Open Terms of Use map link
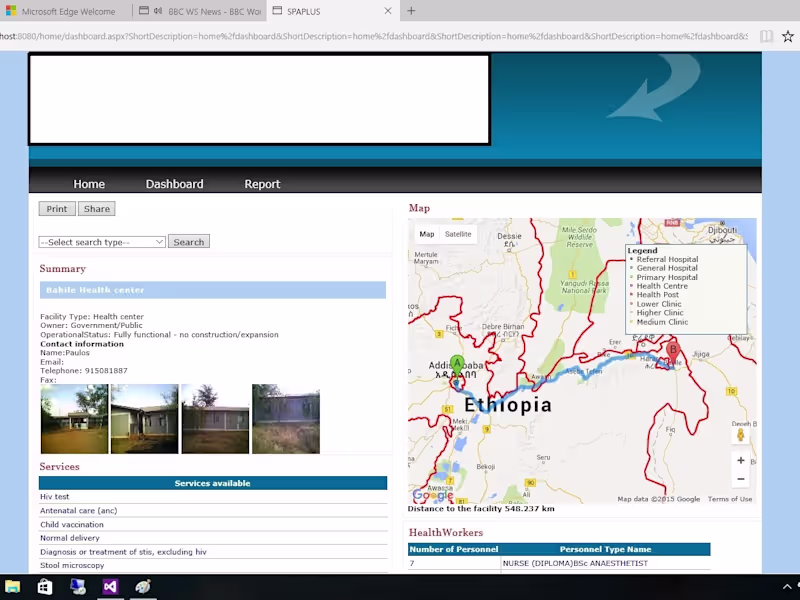 click(x=730, y=499)
